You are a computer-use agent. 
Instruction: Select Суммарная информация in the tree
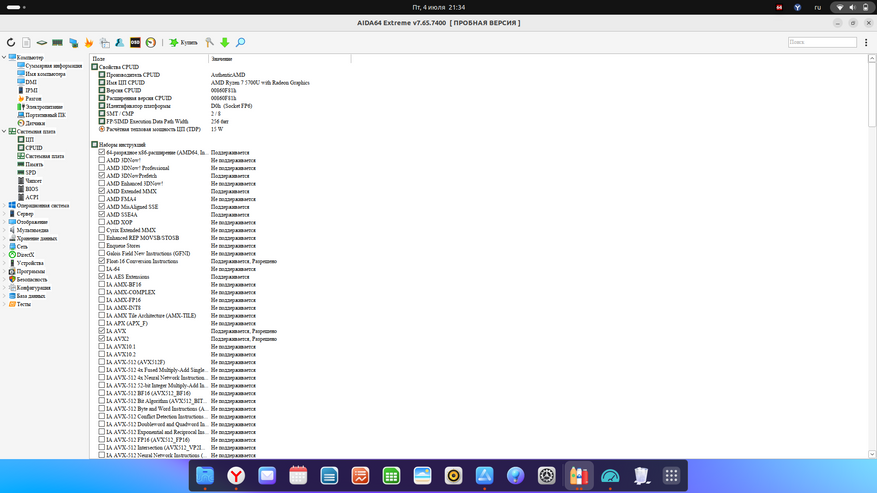pyautogui.click(x=53, y=65)
